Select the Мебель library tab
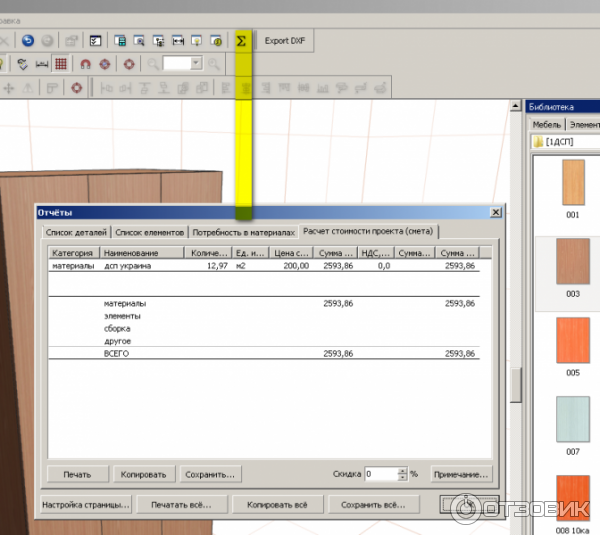 pos(546,124)
